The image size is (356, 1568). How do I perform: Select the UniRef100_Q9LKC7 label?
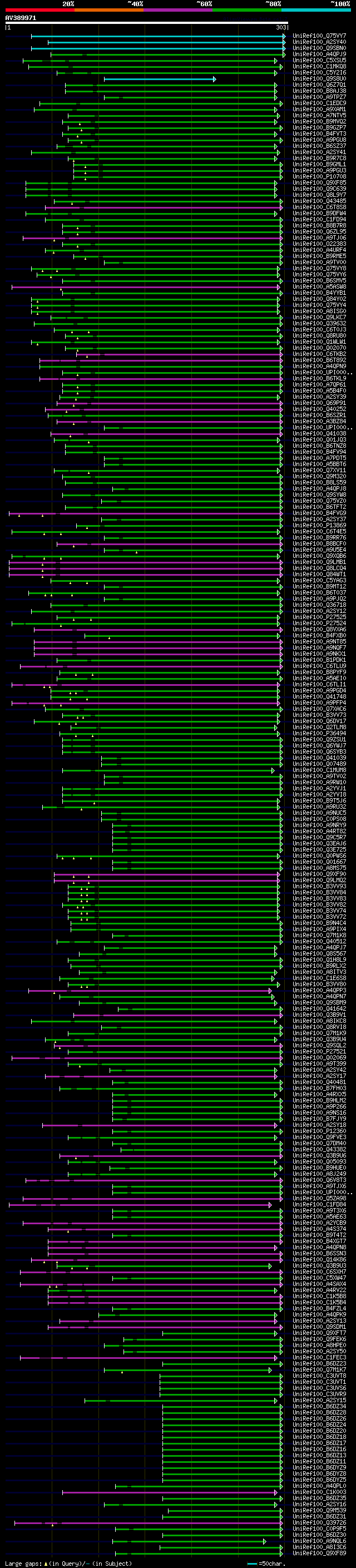click(x=319, y=317)
